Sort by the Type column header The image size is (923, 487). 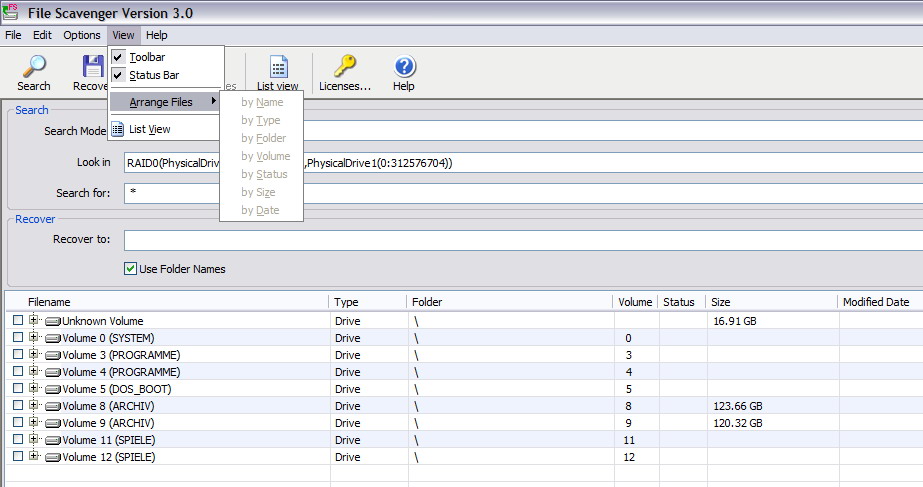coord(367,302)
